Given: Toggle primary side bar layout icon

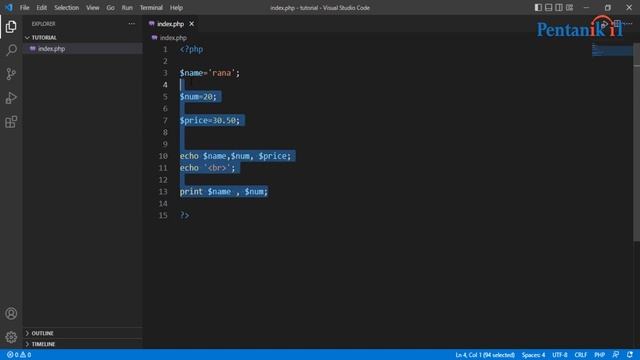Looking at the screenshot, I should pos(538,7).
